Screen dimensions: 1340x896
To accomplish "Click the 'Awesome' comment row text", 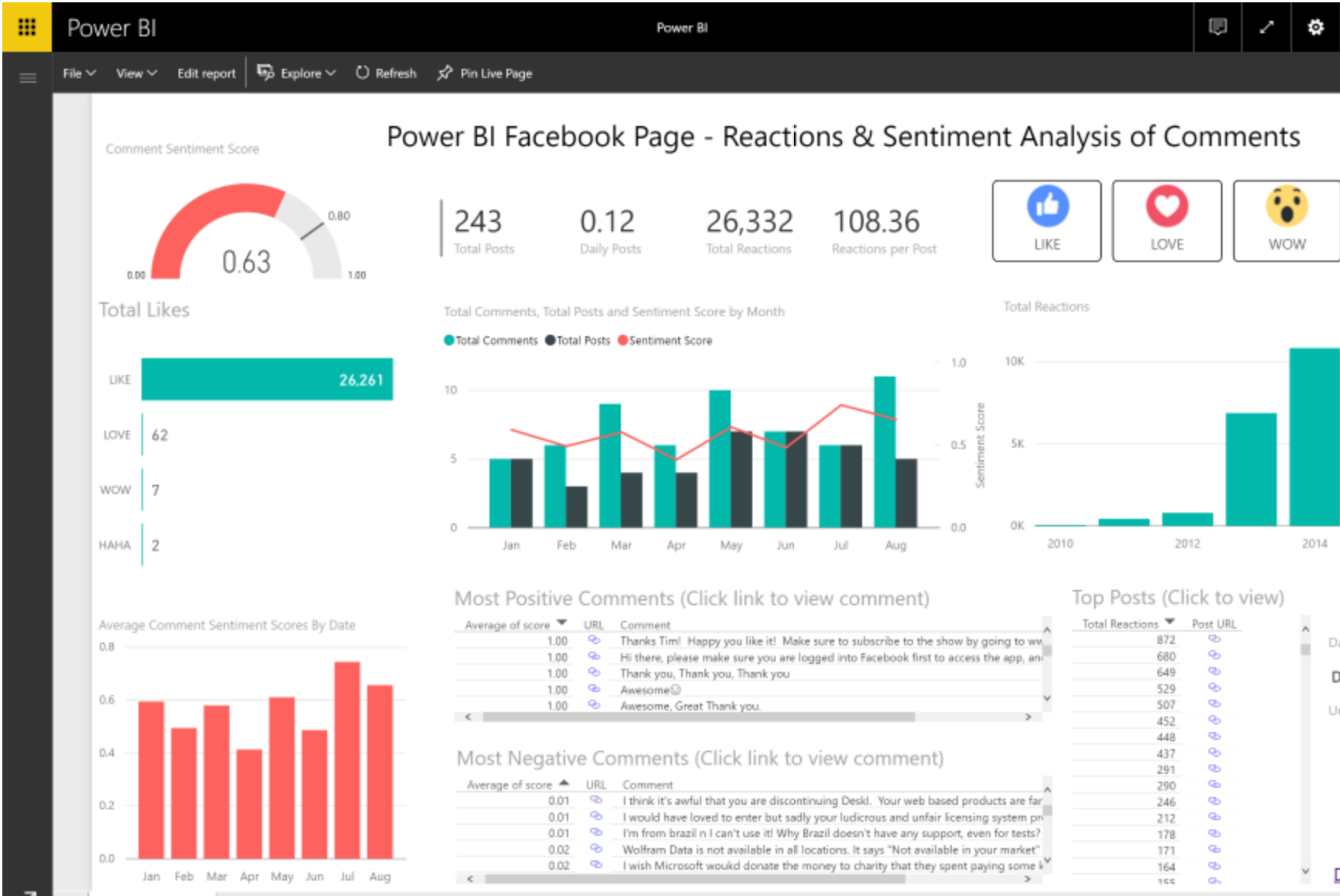I will coord(650,690).
